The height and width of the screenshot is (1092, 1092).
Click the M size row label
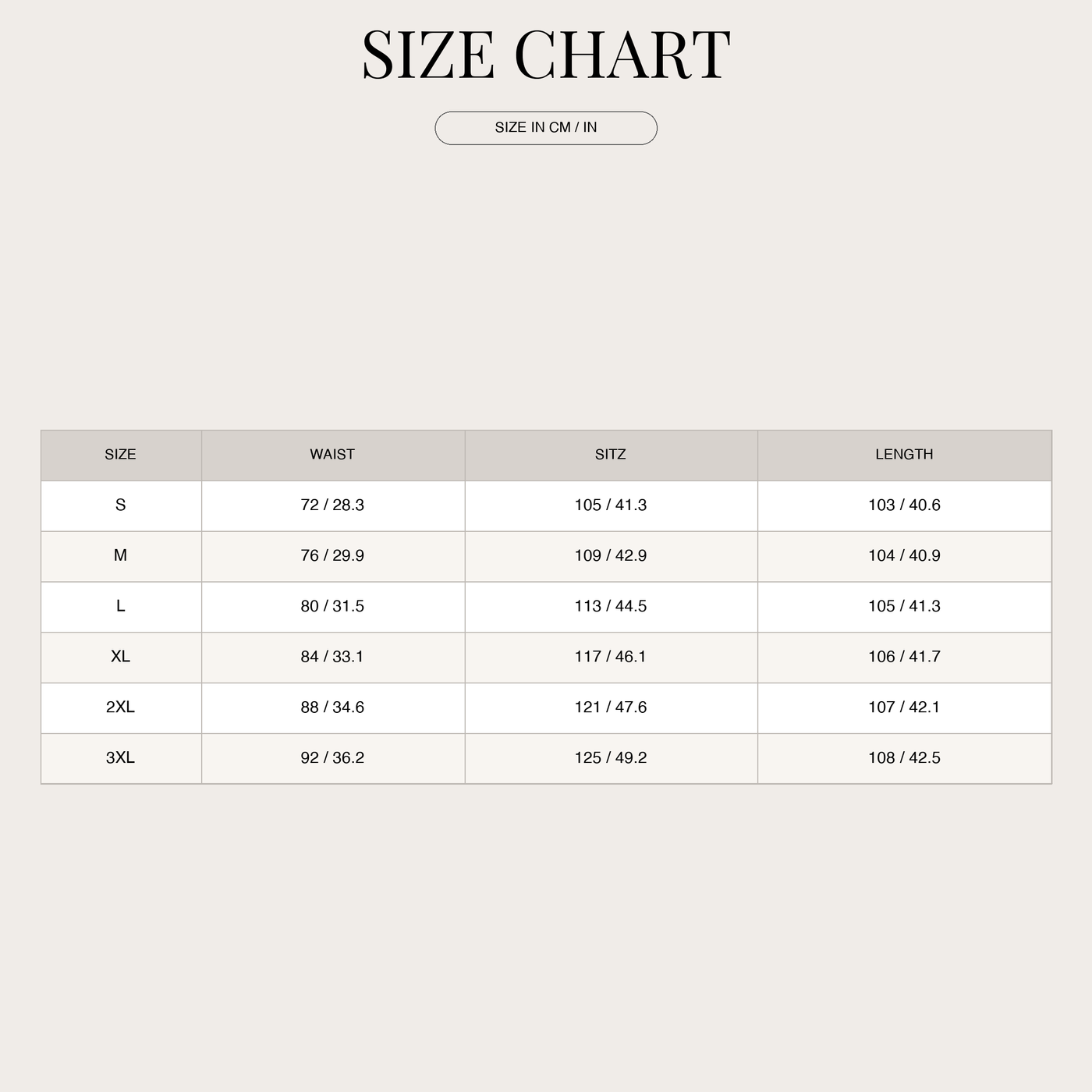(120, 555)
